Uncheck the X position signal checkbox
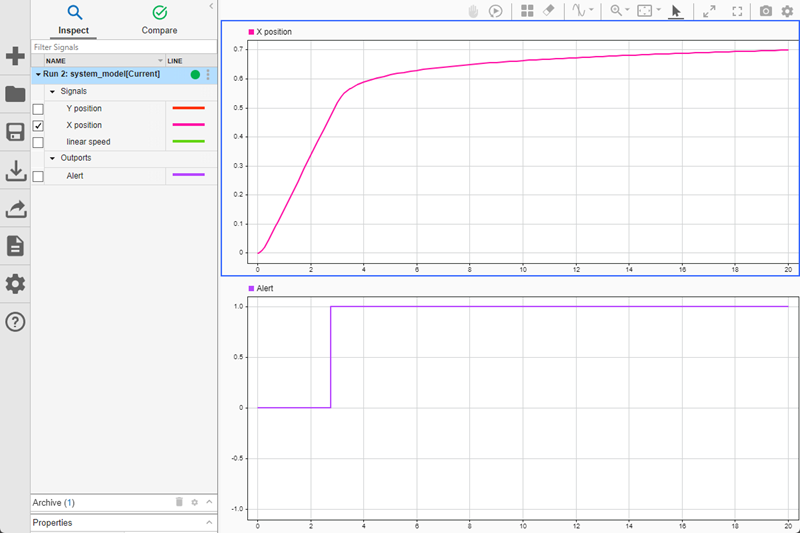Screen dimensions: 800x533 [38, 125]
